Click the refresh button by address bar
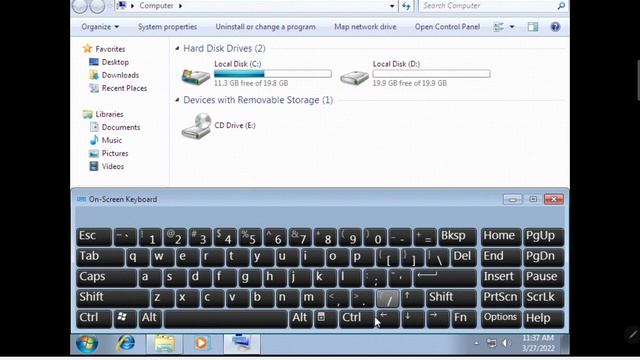The height and width of the screenshot is (360, 640). coord(406,6)
